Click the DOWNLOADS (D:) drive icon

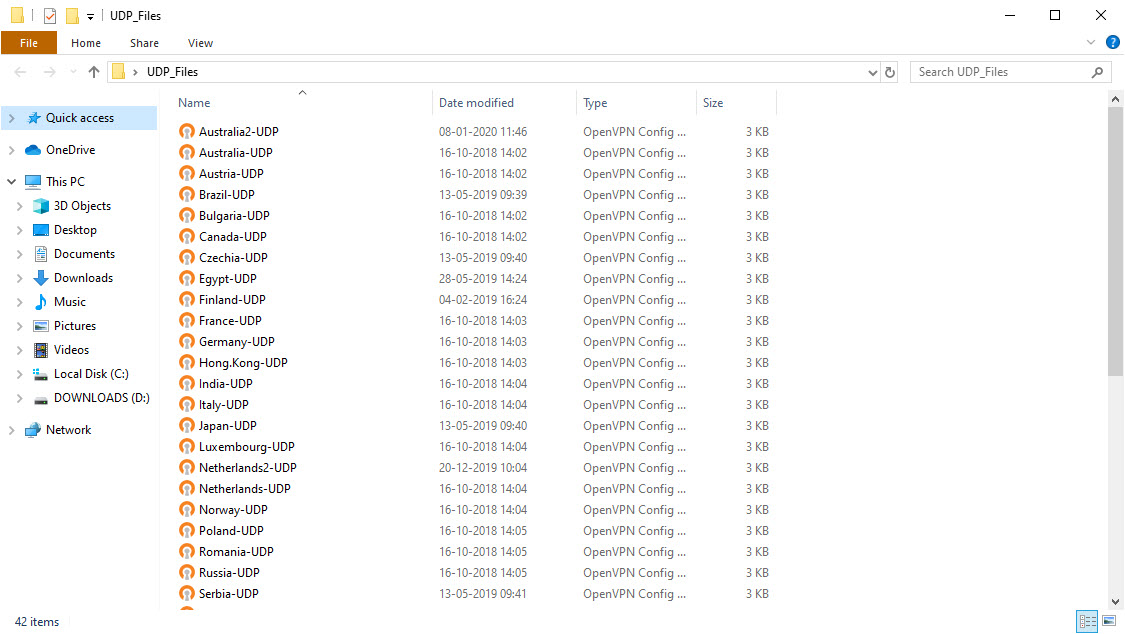point(41,399)
